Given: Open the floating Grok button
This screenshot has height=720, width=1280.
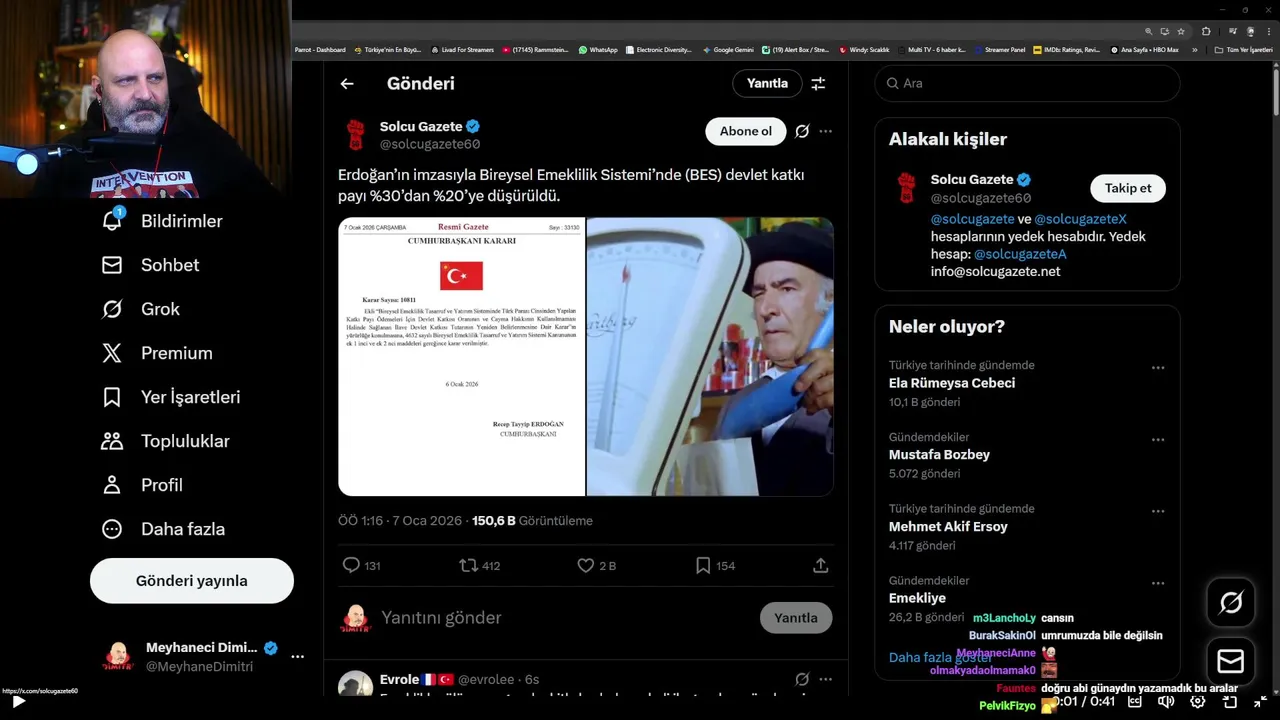Looking at the screenshot, I should pyautogui.click(x=1231, y=602).
